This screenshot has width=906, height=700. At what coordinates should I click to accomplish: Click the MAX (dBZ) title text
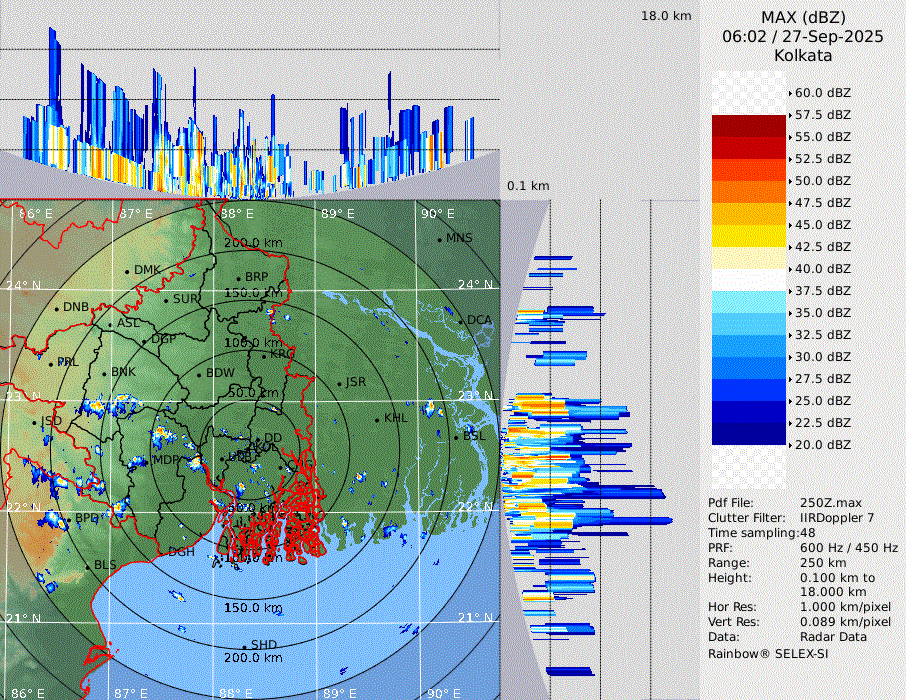click(x=803, y=17)
